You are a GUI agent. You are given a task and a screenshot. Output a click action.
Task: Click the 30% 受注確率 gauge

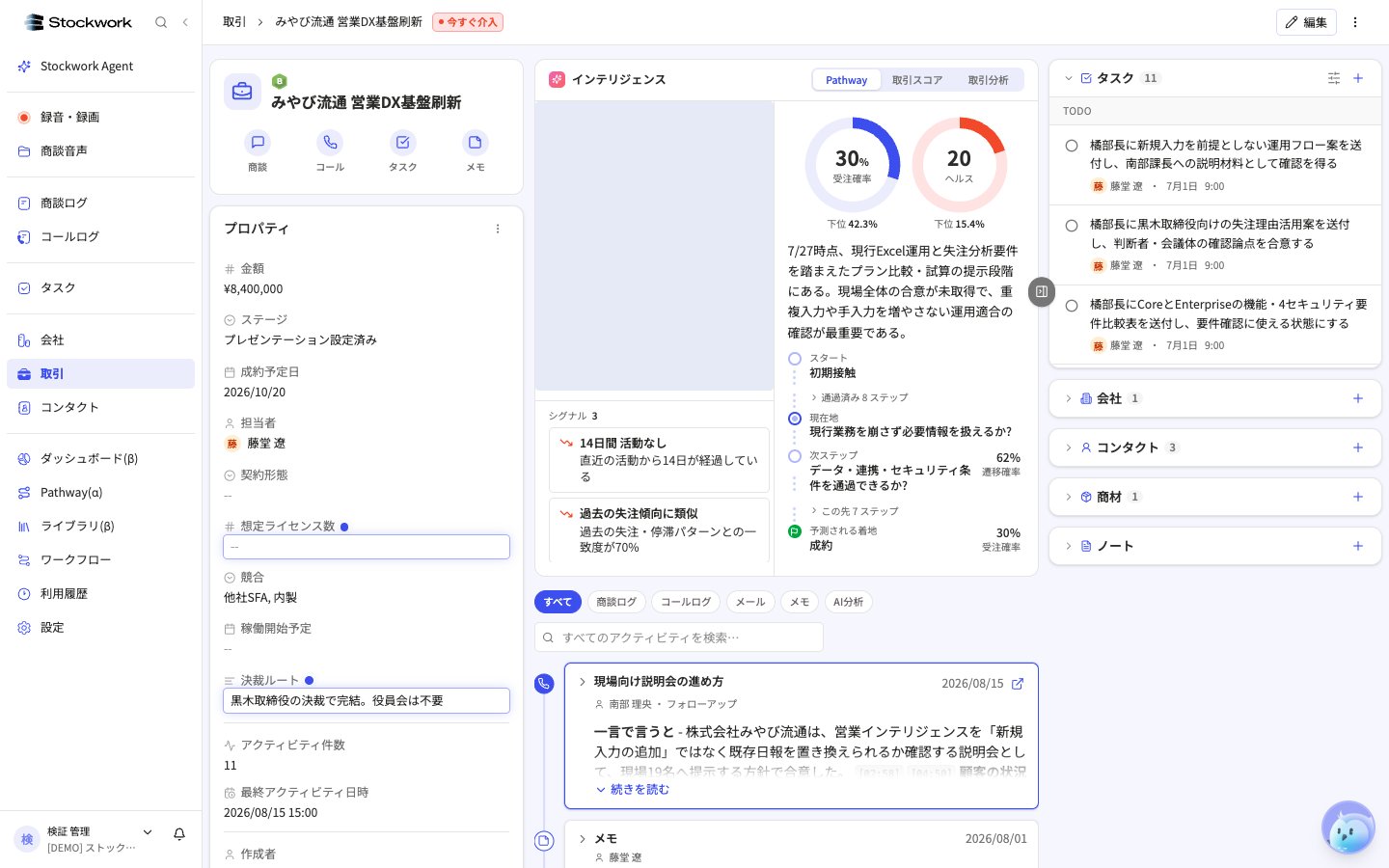tap(853, 165)
